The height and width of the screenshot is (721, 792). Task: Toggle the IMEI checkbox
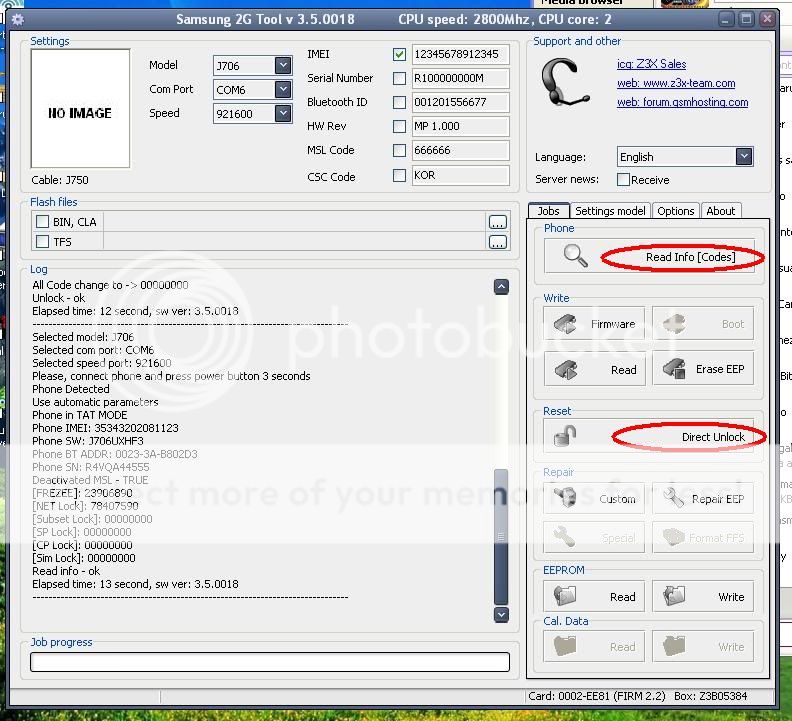pos(399,54)
